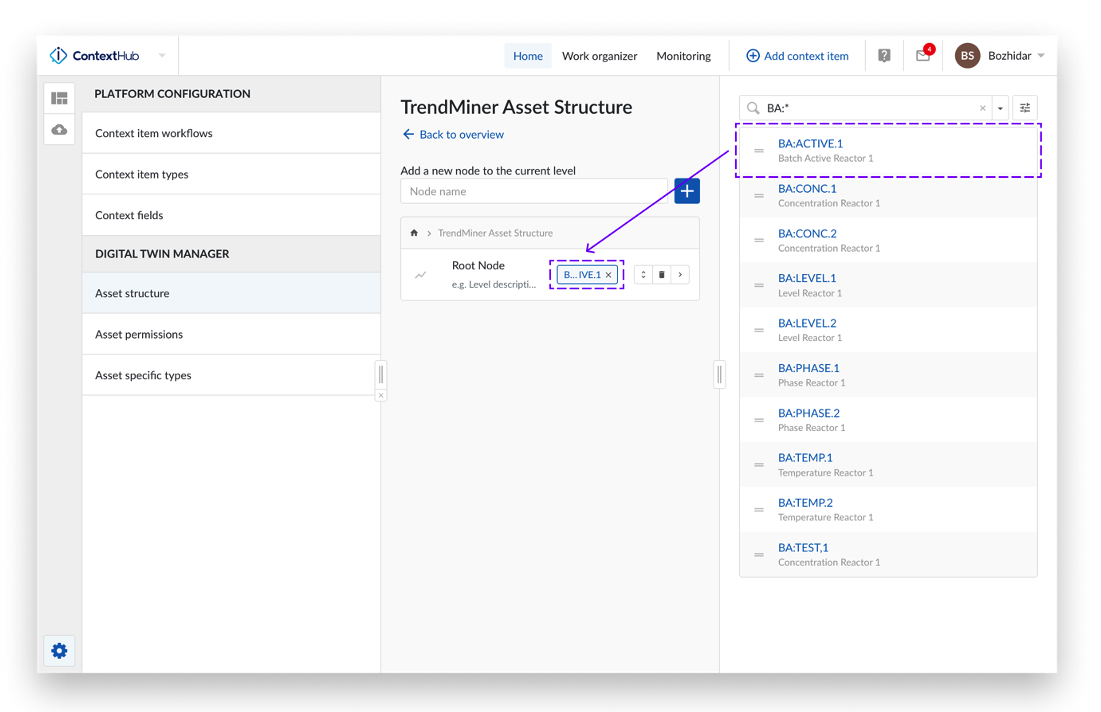Open the ContextHub app switcher dropdown

coord(162,56)
